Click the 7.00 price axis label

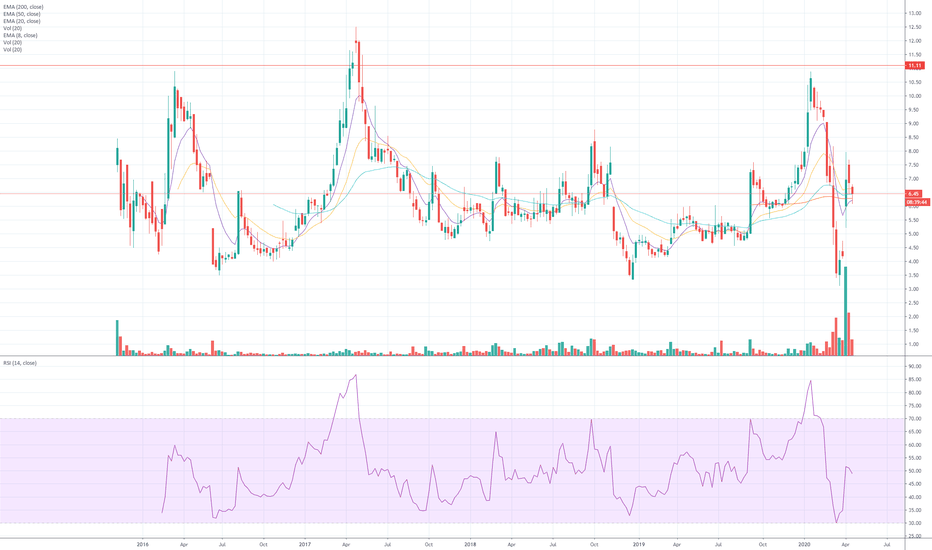(914, 179)
